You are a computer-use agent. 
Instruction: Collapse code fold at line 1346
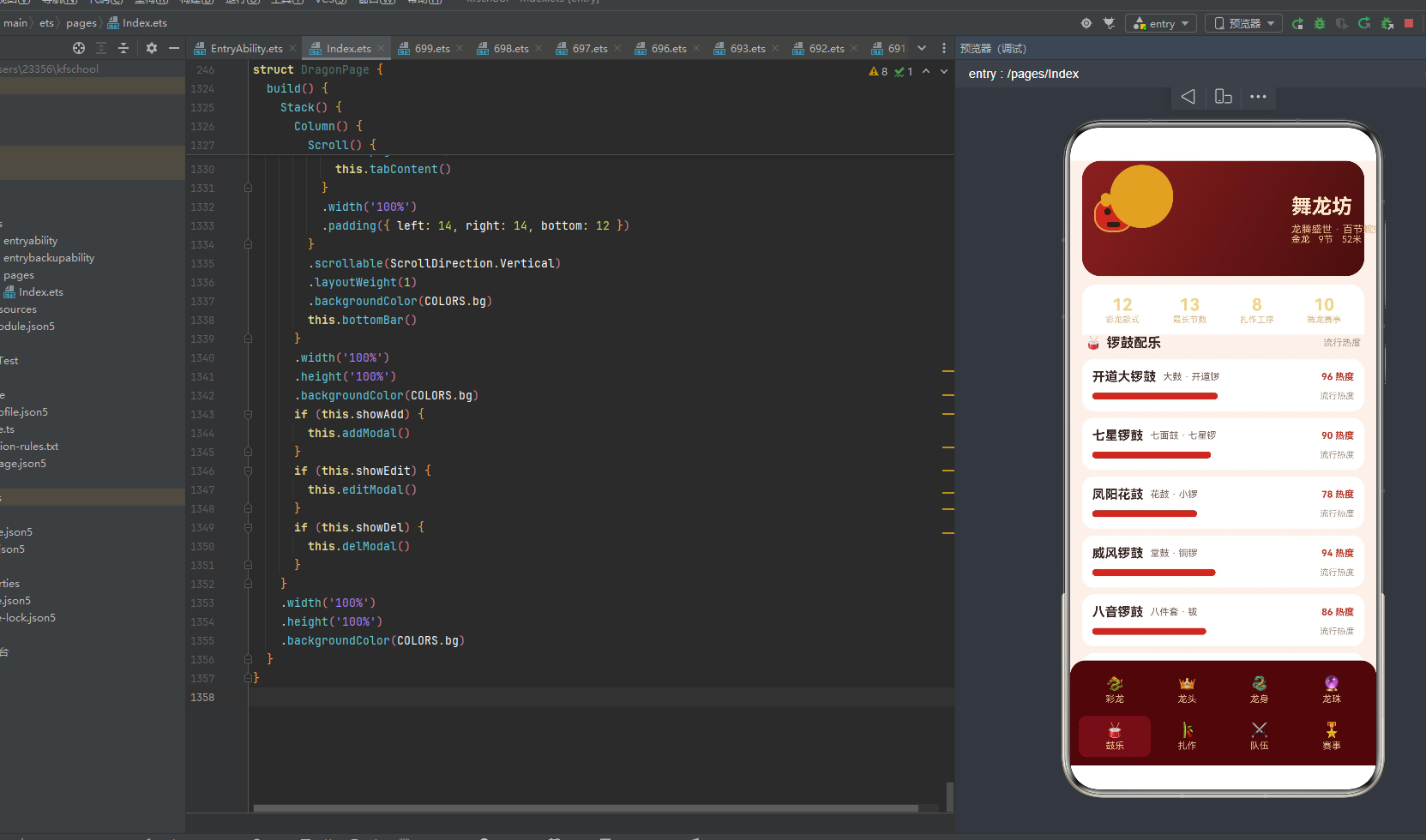click(248, 471)
